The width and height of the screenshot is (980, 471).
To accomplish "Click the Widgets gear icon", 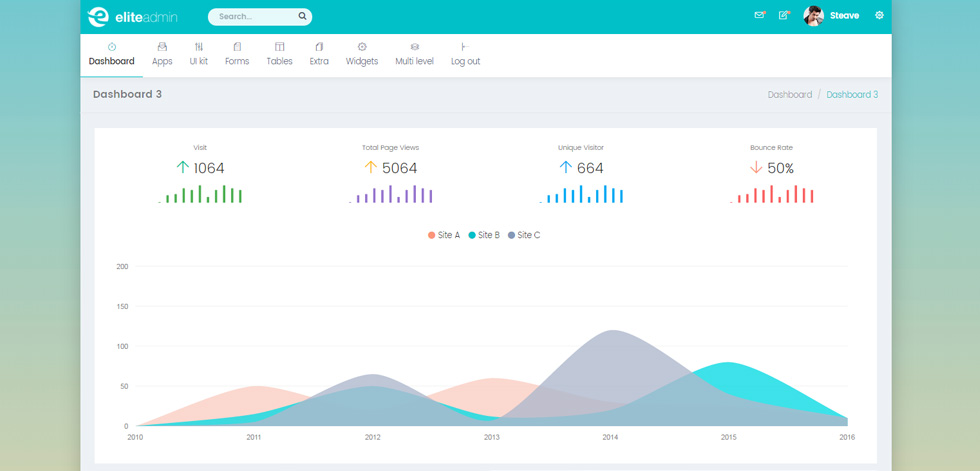I will point(362,47).
